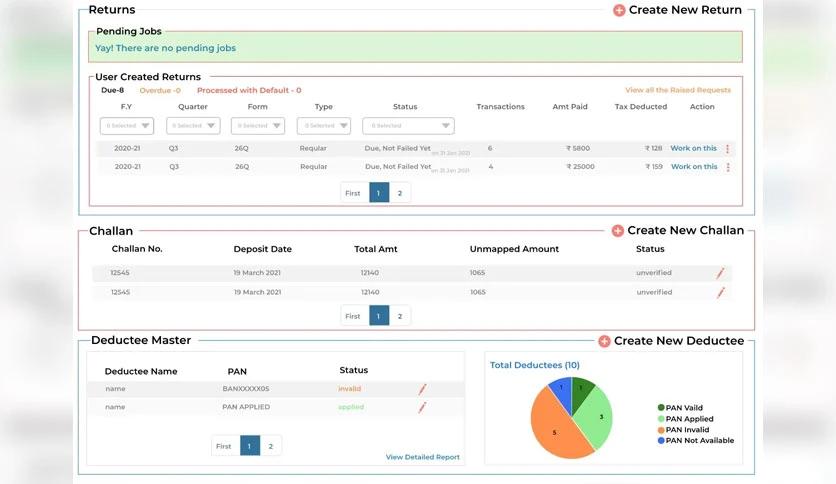Click Work on this for the ₹25000 return
This screenshot has width=836, height=484.
pyautogui.click(x=694, y=166)
